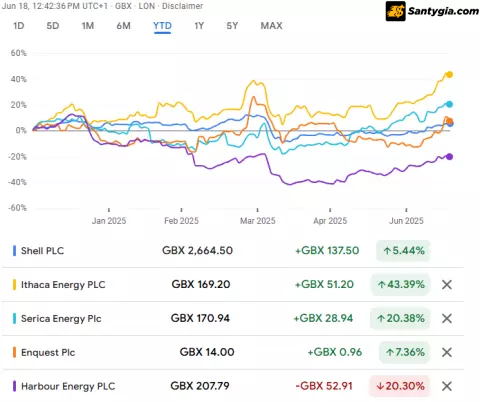This screenshot has width=480, height=402.
Task: Click the yellow Ithaca chart endpoint dot
Action: (449, 74)
